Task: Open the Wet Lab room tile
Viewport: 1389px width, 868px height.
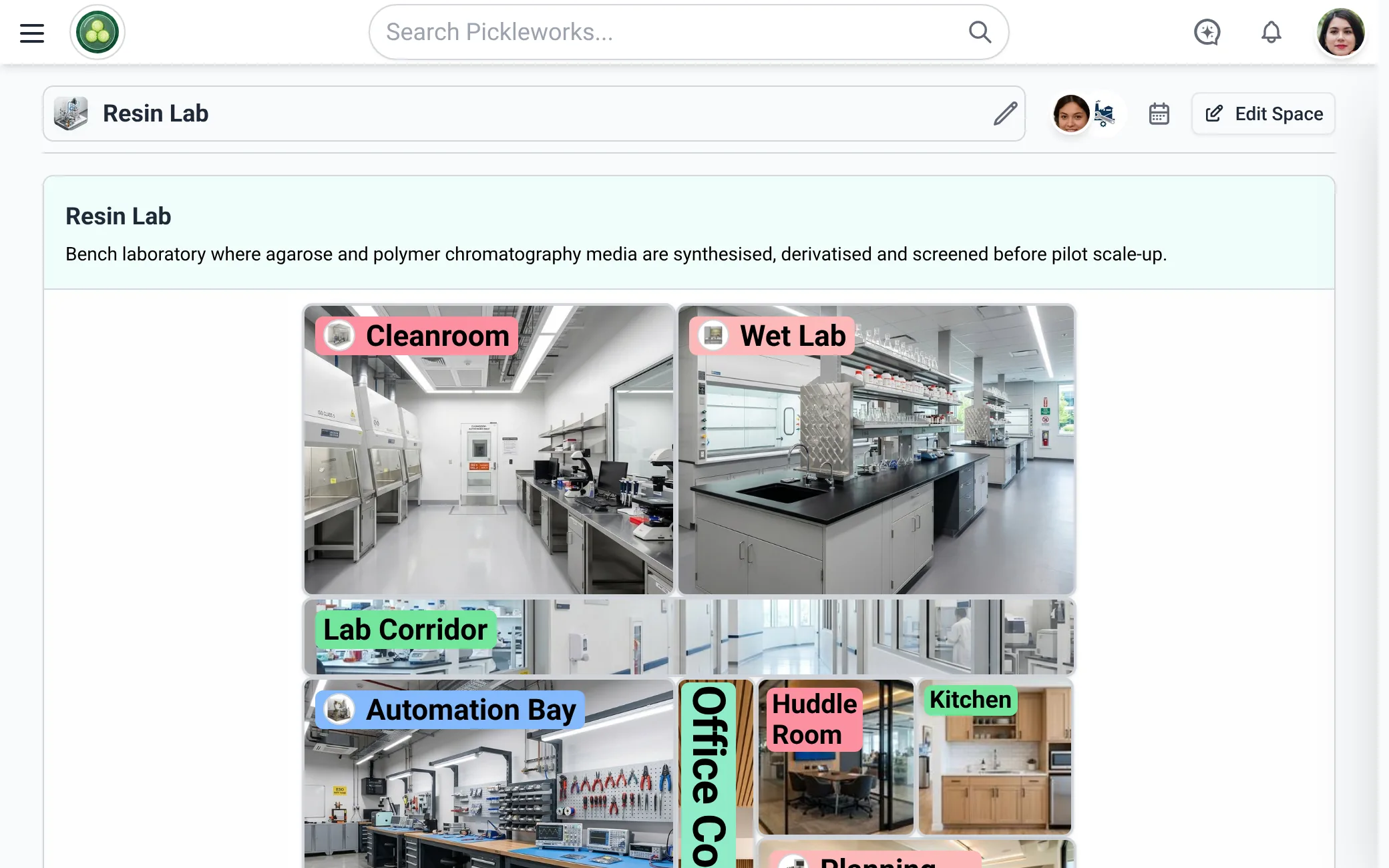Action: pos(876,450)
